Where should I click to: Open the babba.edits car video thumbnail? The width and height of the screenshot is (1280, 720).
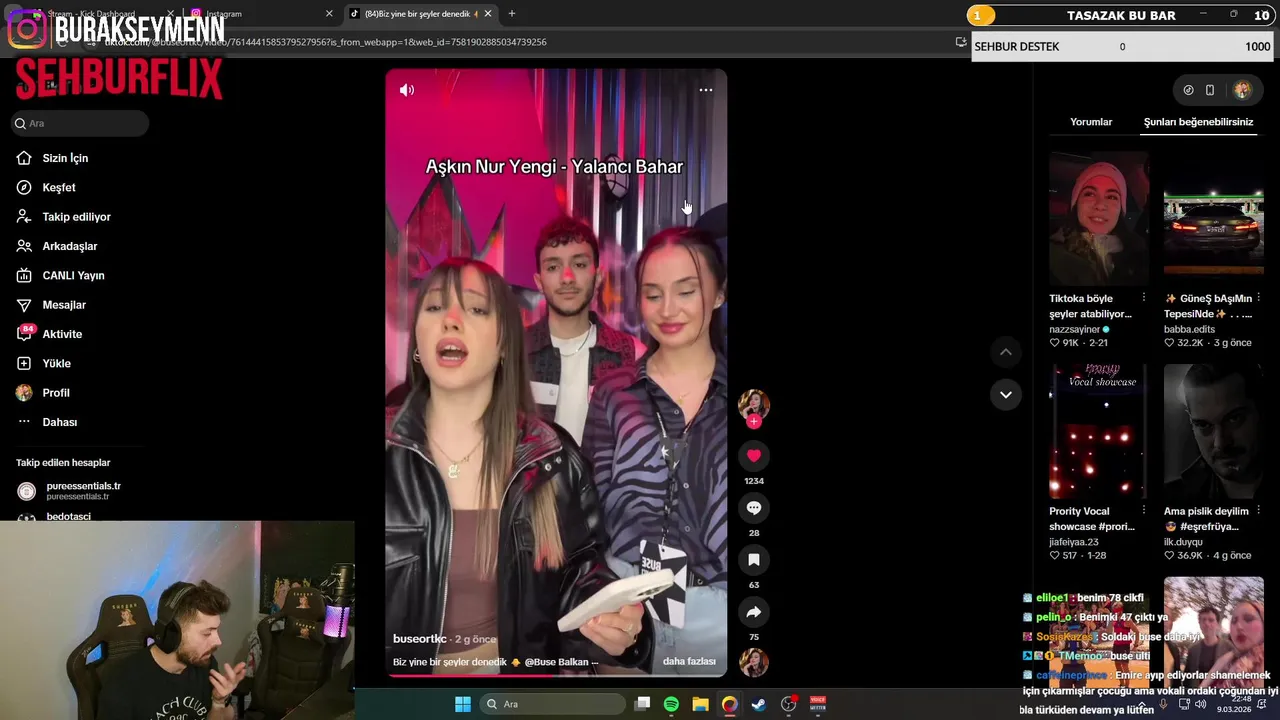point(1214,218)
